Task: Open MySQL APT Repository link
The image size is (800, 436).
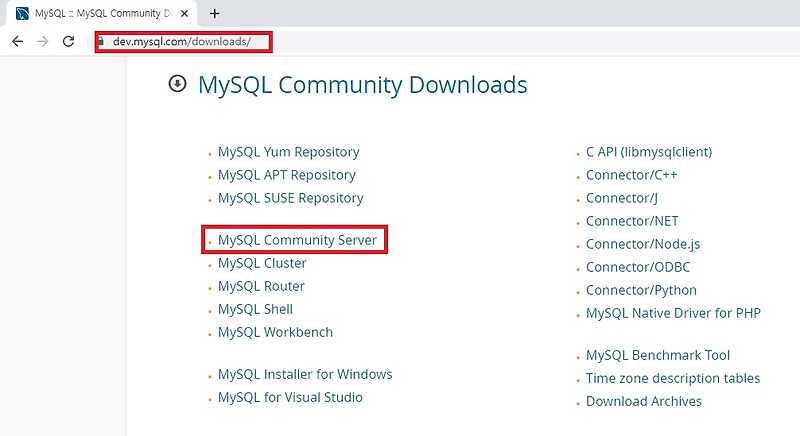Action: point(287,175)
